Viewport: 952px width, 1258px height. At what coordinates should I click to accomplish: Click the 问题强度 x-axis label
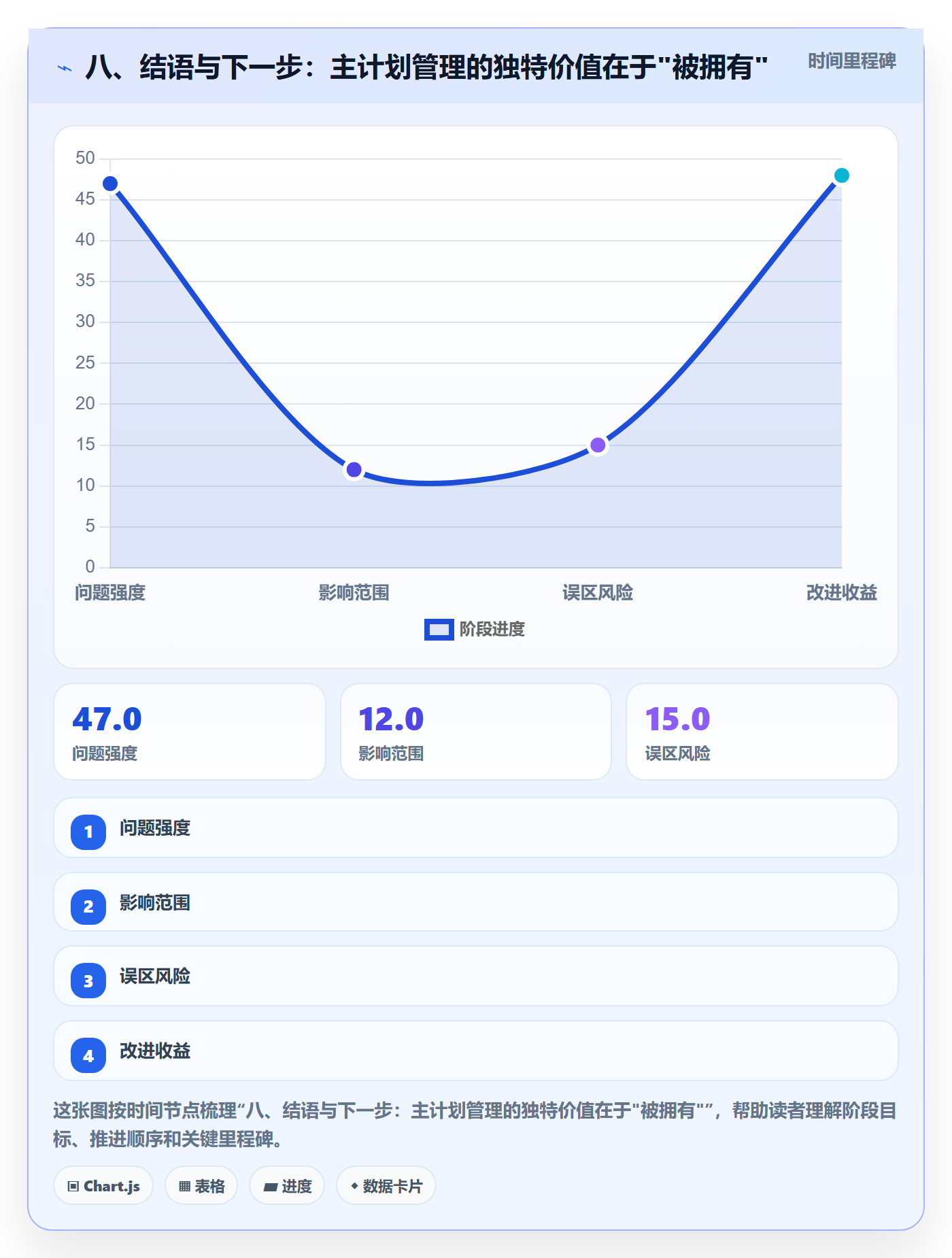(110, 593)
